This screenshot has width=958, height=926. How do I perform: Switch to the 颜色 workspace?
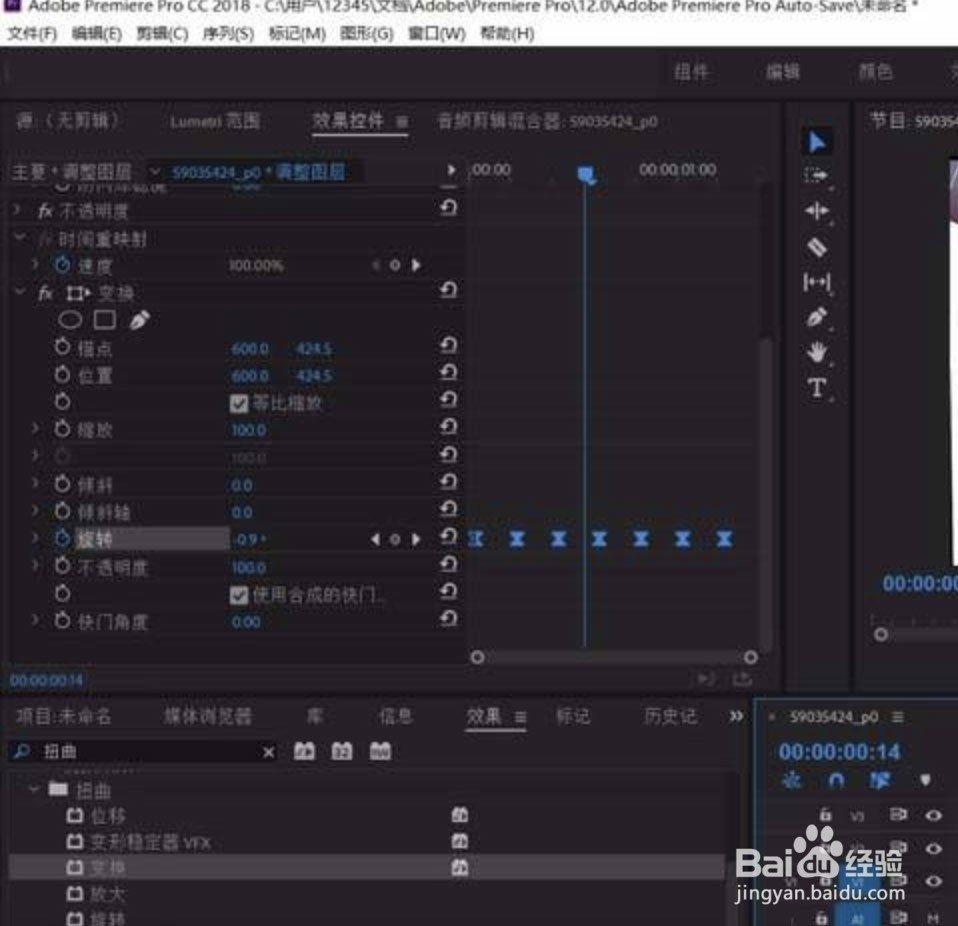coord(876,73)
